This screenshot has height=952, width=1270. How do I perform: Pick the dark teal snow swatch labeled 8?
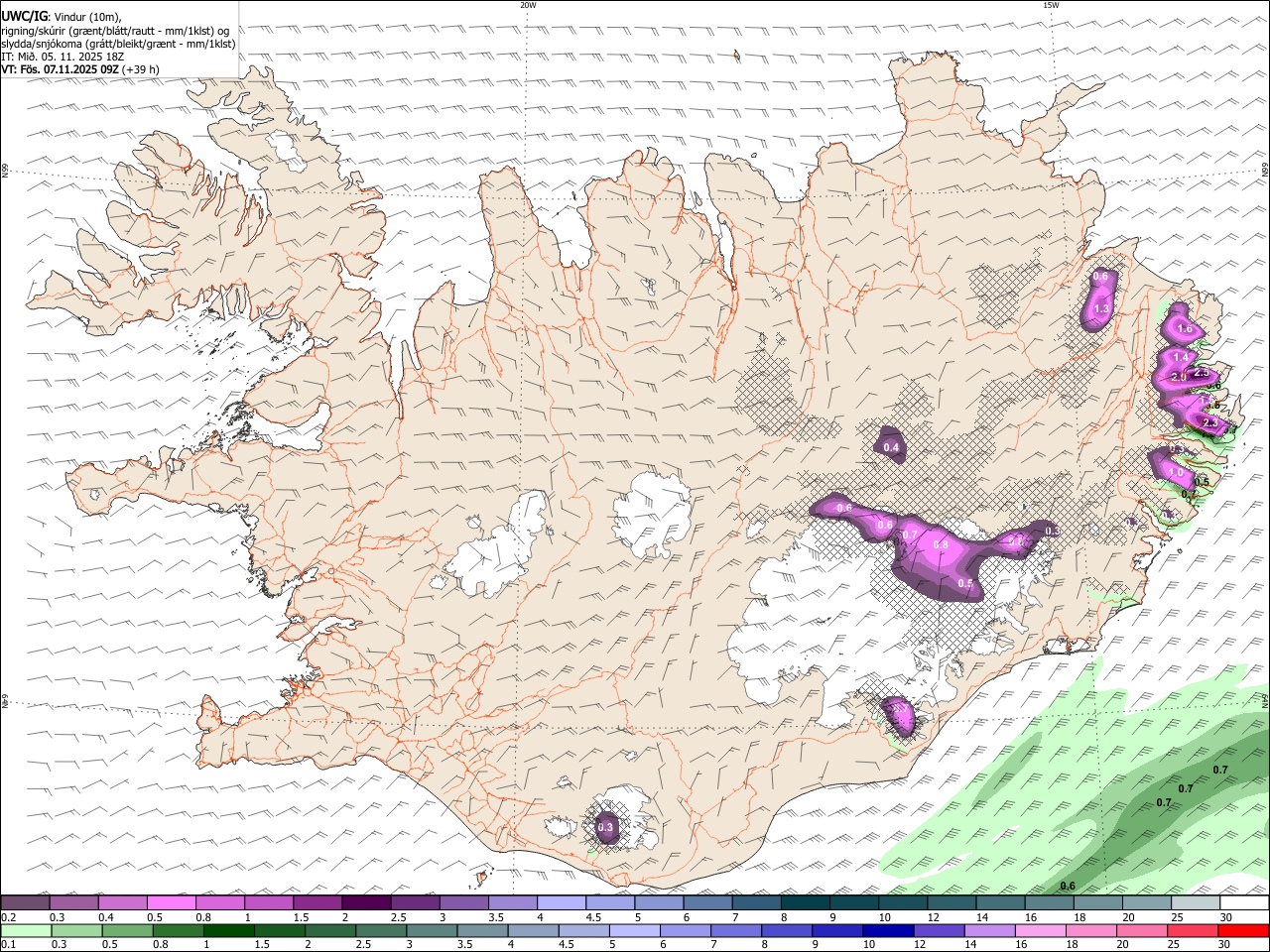[x=806, y=903]
